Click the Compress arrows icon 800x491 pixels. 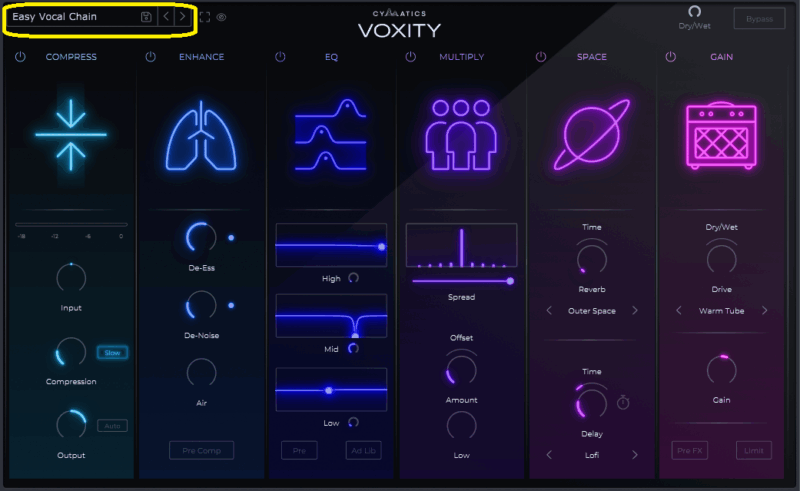pyautogui.click(x=71, y=135)
